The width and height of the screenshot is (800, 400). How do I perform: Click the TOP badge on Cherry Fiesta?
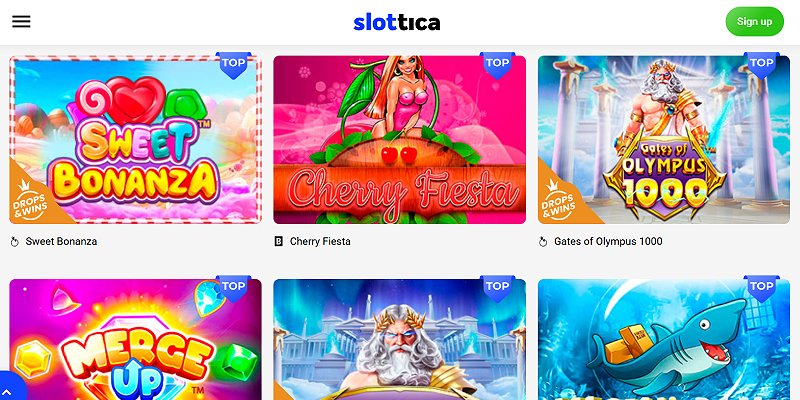[x=497, y=65]
